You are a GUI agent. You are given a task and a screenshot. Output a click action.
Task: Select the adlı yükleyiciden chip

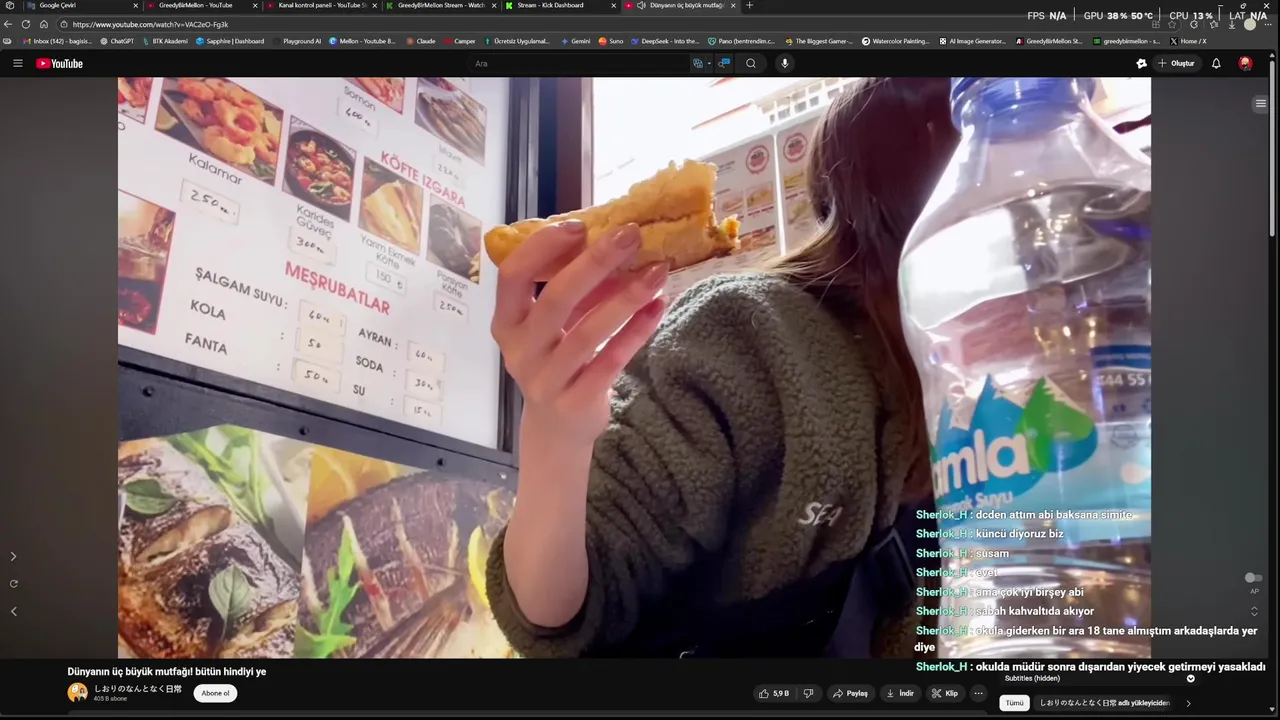(1104, 703)
